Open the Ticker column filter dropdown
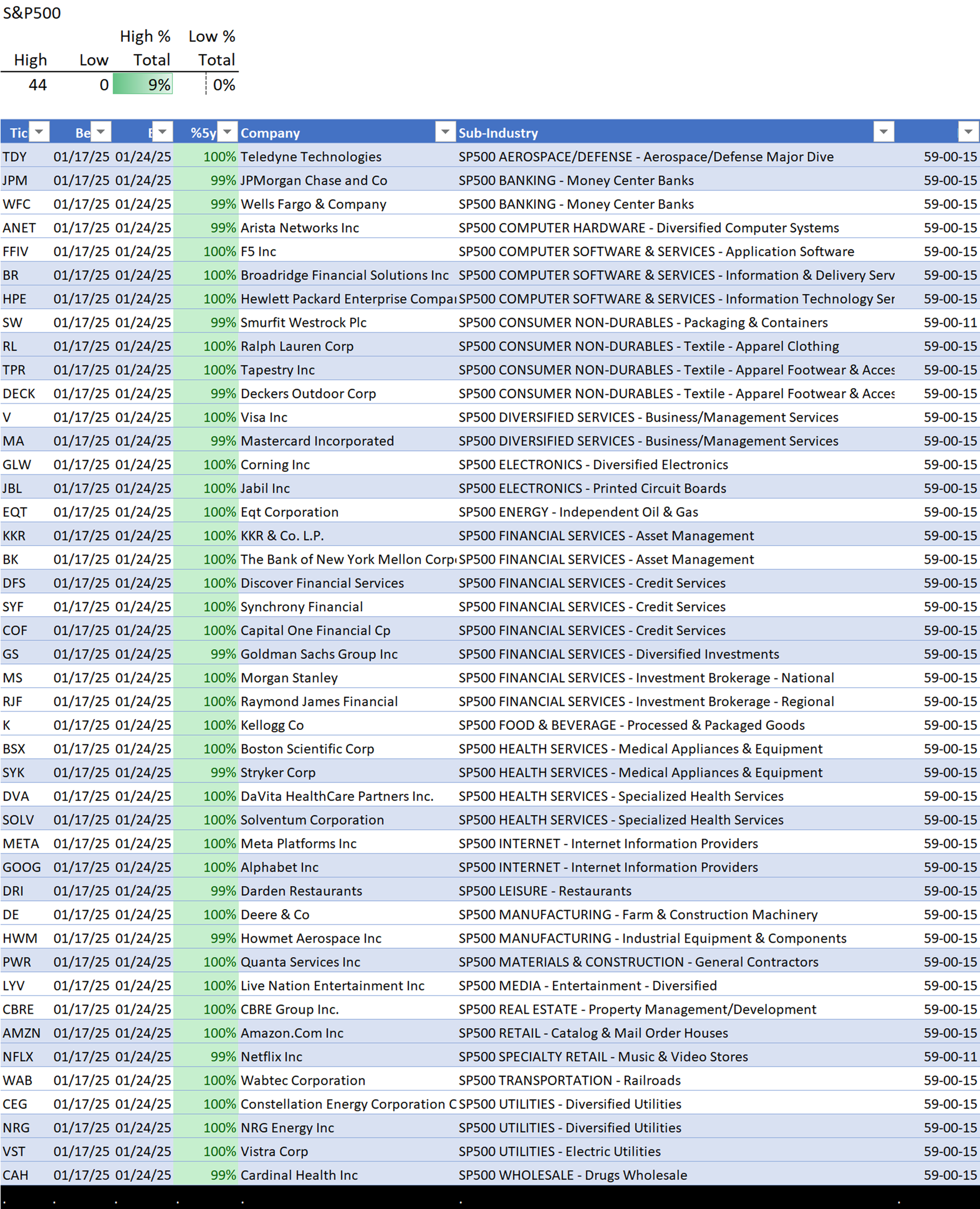The height and width of the screenshot is (1209, 980). point(39,132)
